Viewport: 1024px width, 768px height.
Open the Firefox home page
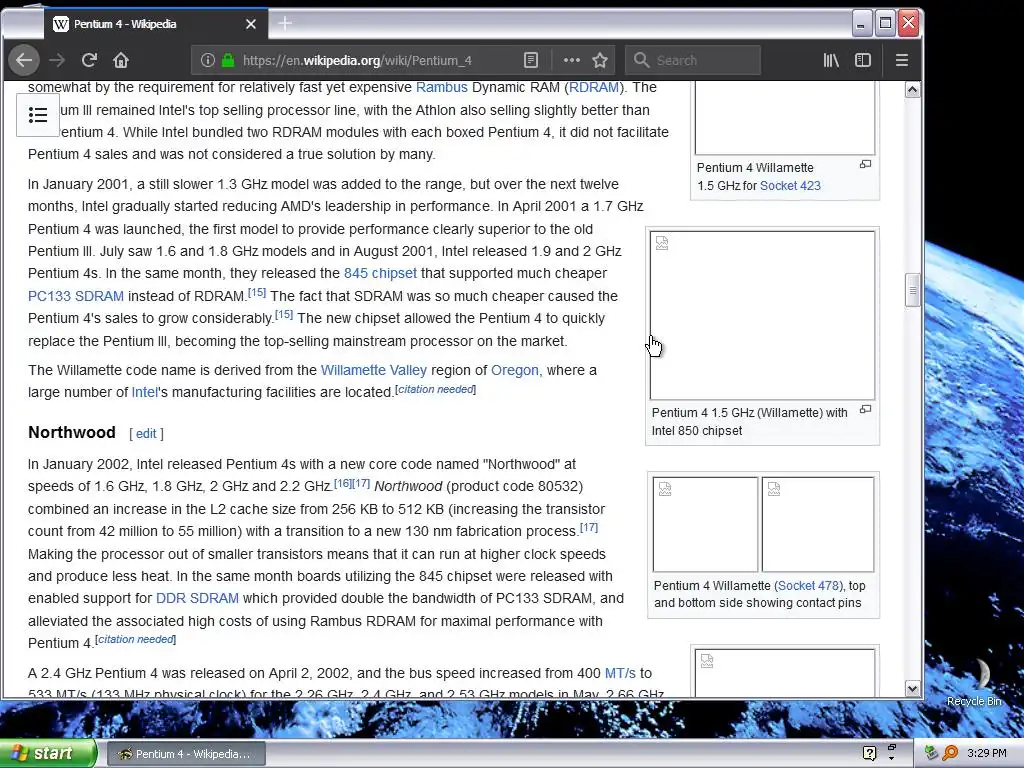click(121, 60)
